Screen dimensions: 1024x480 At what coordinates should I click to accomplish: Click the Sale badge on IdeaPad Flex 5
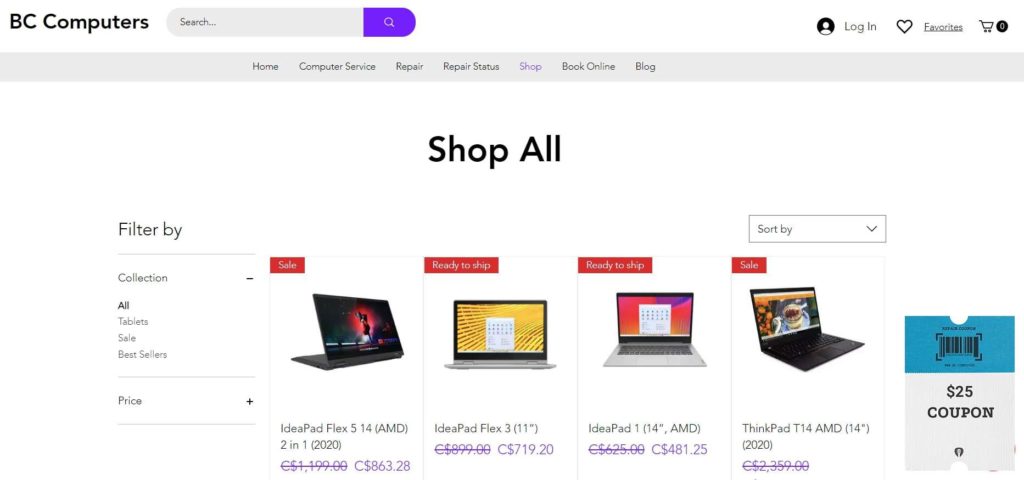[287, 264]
